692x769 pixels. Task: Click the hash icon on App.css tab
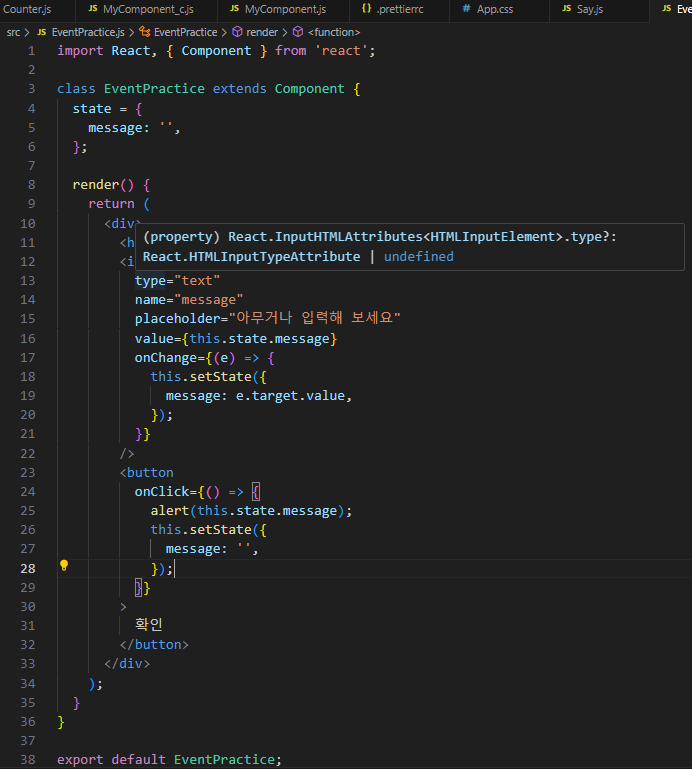466,8
